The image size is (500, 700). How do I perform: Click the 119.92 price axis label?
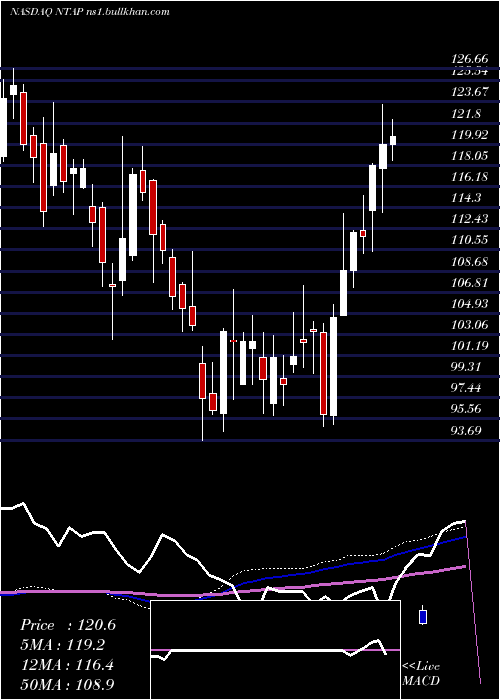pos(469,135)
